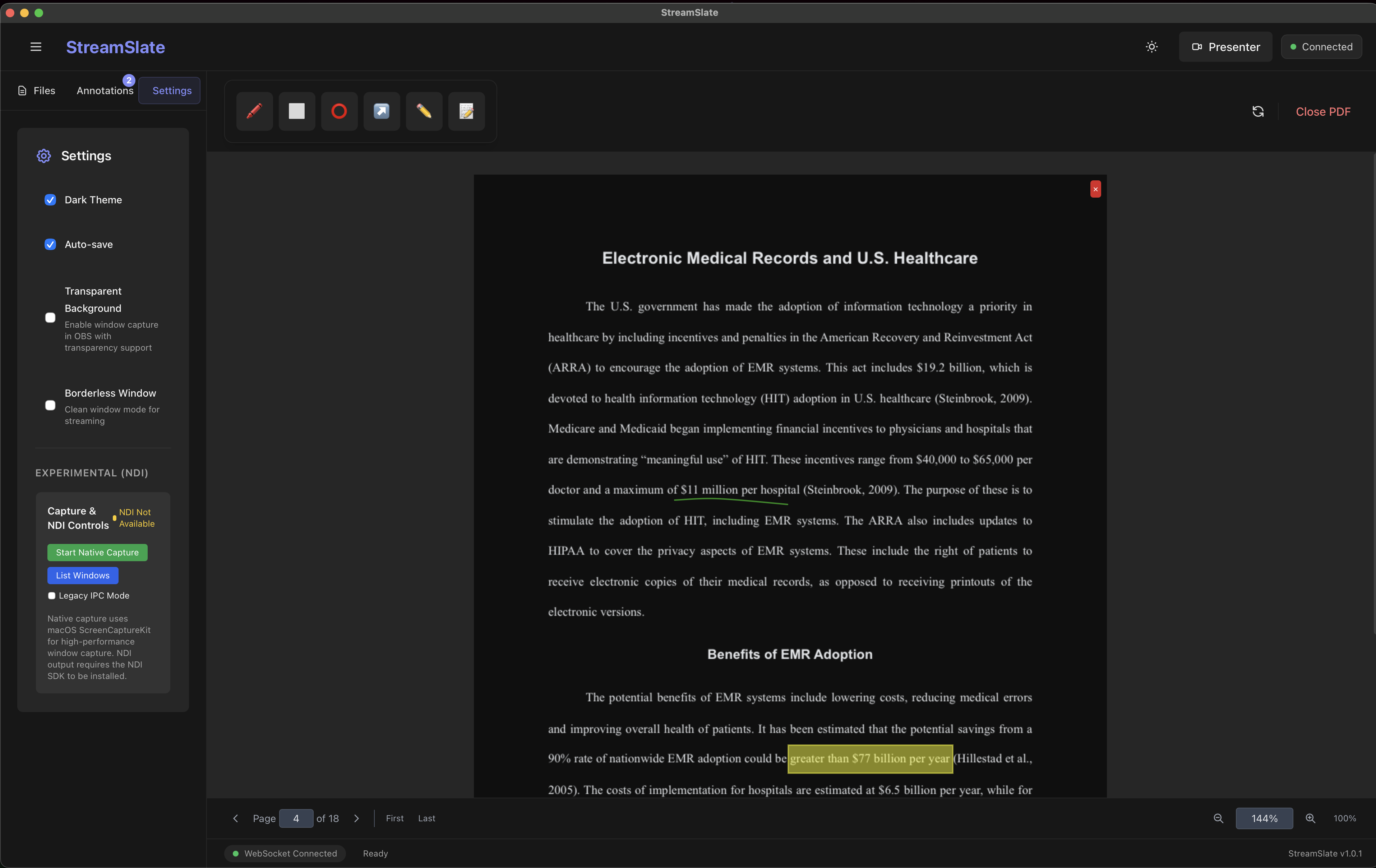Uncheck Auto-save

click(x=50, y=244)
